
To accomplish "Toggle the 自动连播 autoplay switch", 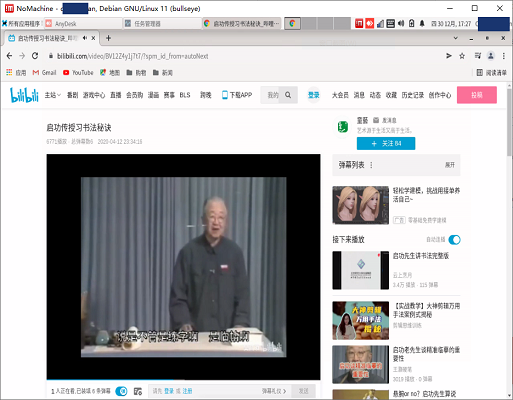I will click(454, 240).
